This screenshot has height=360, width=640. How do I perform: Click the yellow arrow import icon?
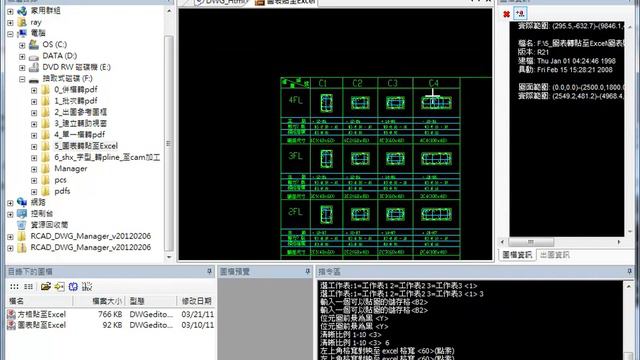click(59, 287)
